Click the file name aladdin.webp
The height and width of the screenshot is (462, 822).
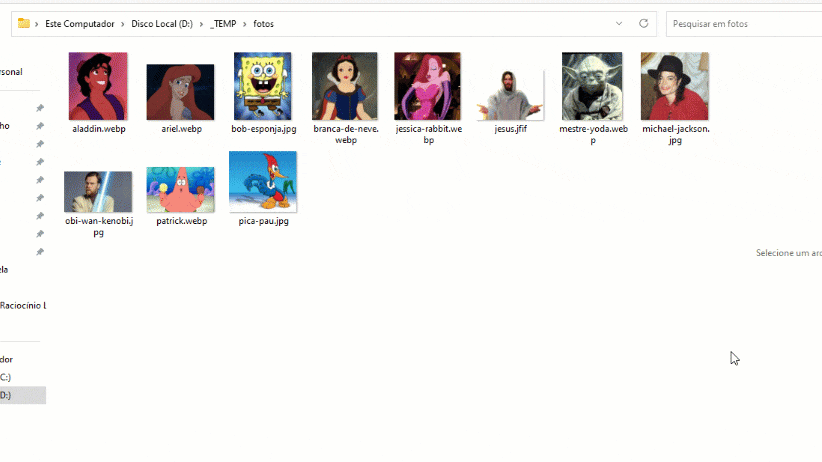[99, 128]
